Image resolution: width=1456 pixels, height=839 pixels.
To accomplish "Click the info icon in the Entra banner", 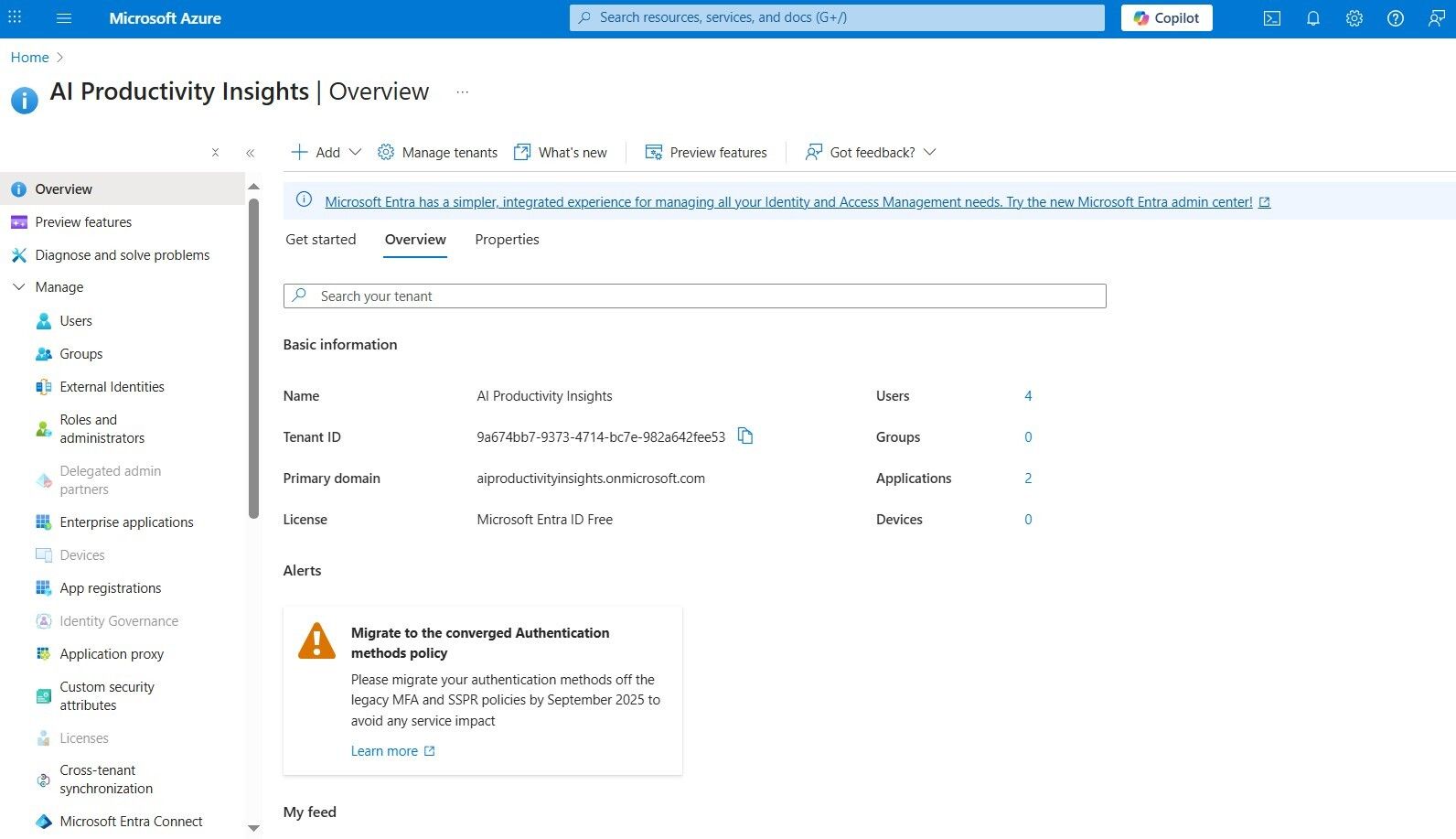I will (304, 200).
